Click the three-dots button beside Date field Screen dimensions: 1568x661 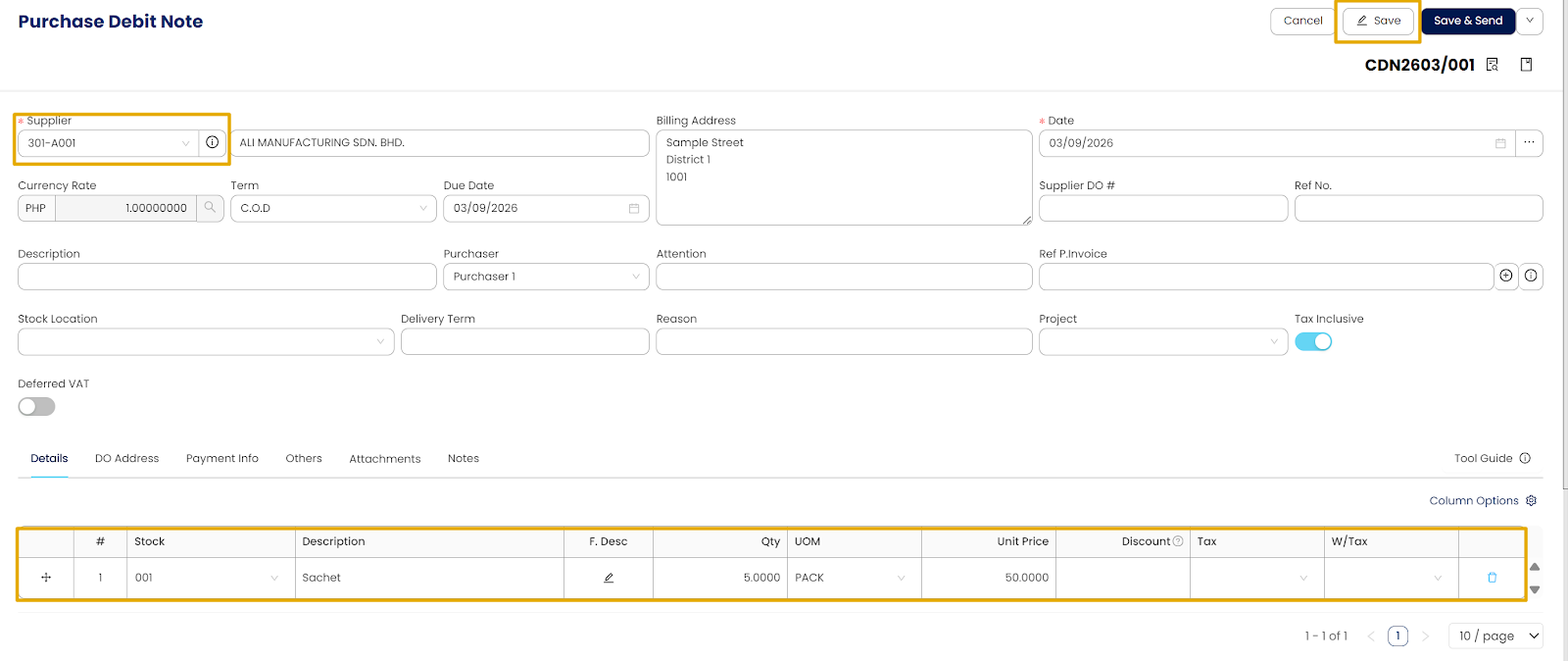click(x=1529, y=143)
